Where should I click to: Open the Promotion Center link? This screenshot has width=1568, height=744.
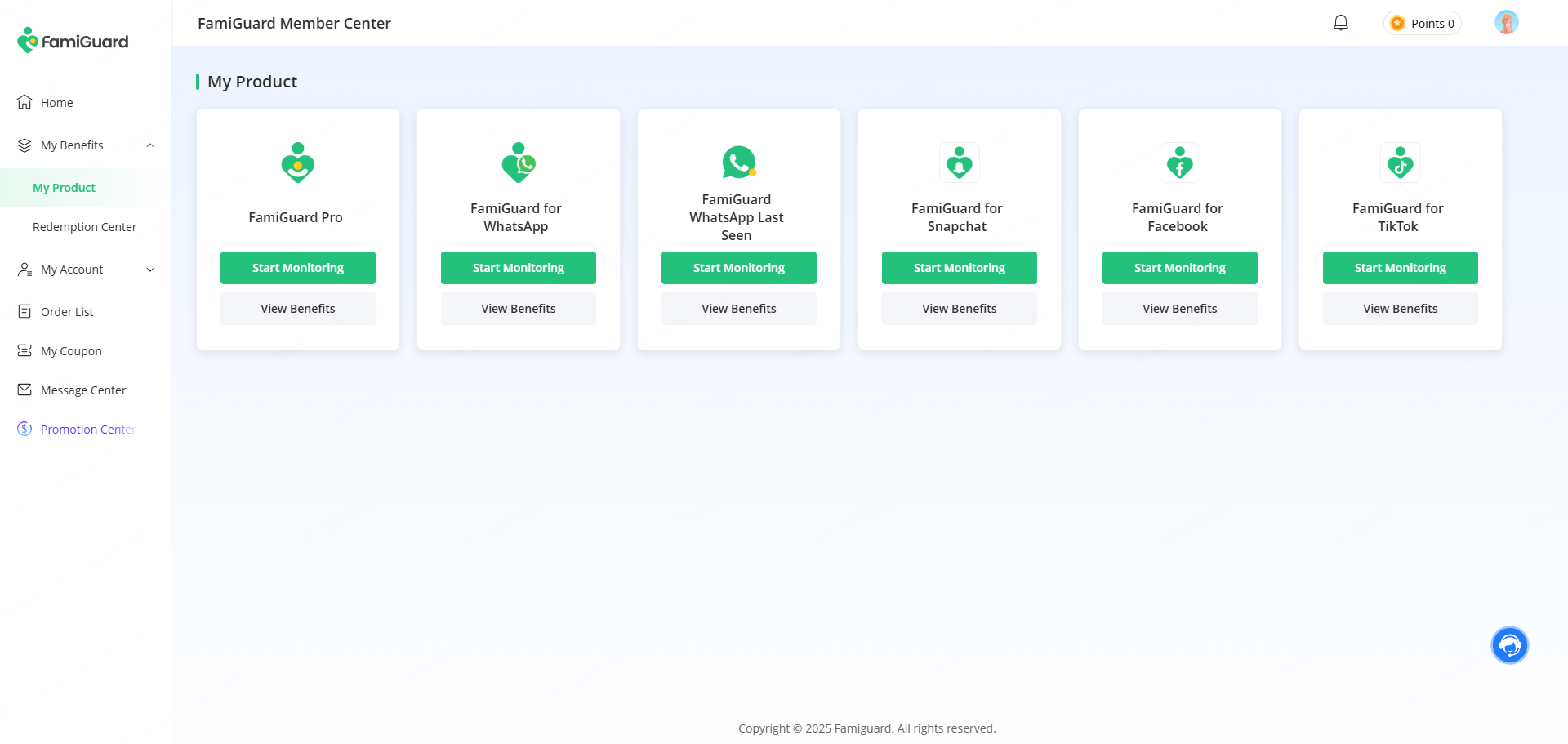[87, 430]
